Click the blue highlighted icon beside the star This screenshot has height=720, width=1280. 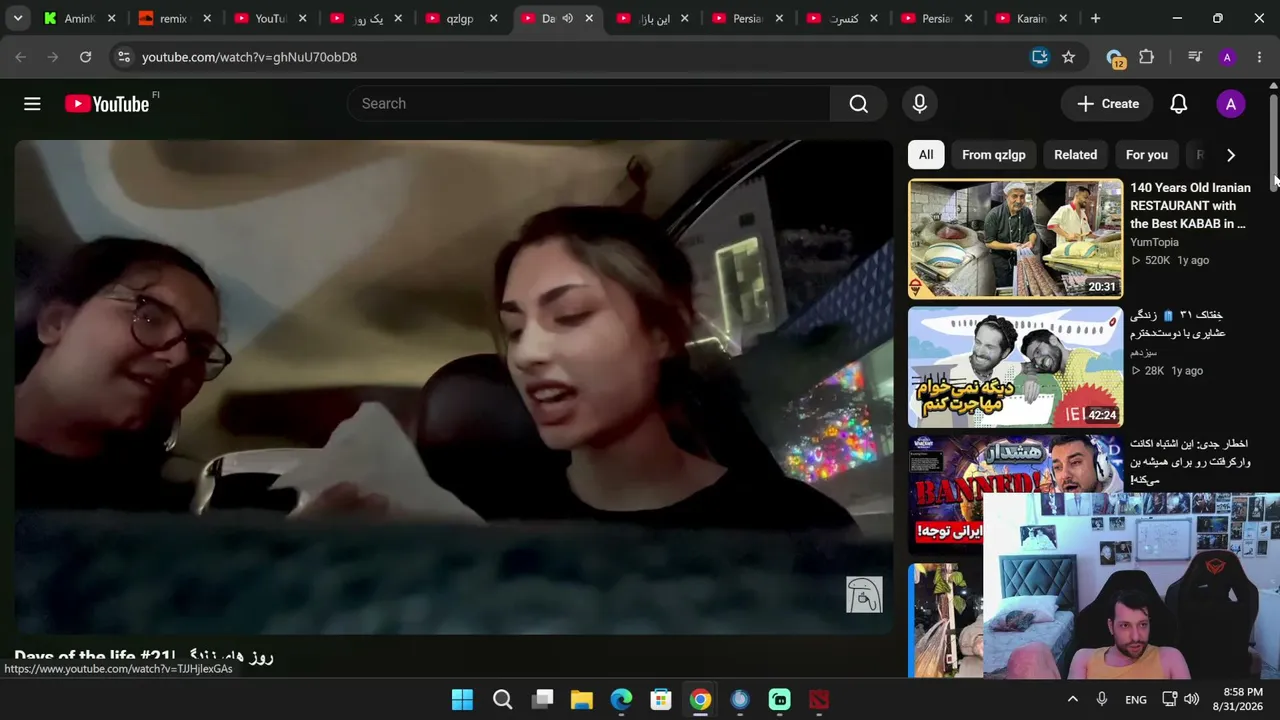pyautogui.click(x=1040, y=57)
